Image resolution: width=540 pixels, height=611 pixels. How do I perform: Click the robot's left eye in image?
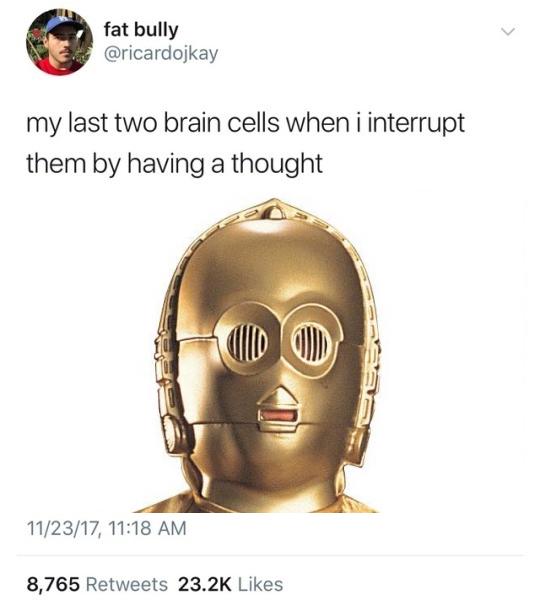(x=248, y=343)
